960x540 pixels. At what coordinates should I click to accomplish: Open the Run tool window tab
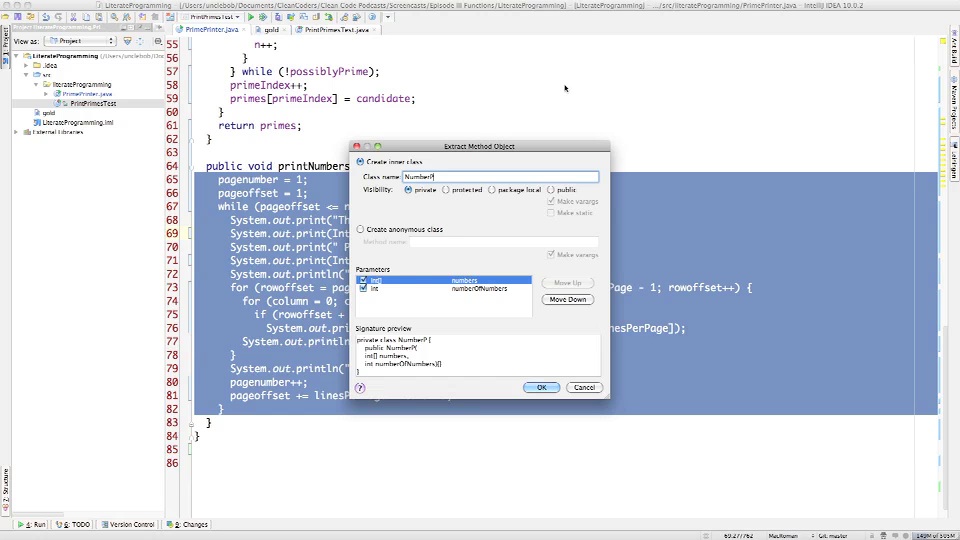[32, 525]
